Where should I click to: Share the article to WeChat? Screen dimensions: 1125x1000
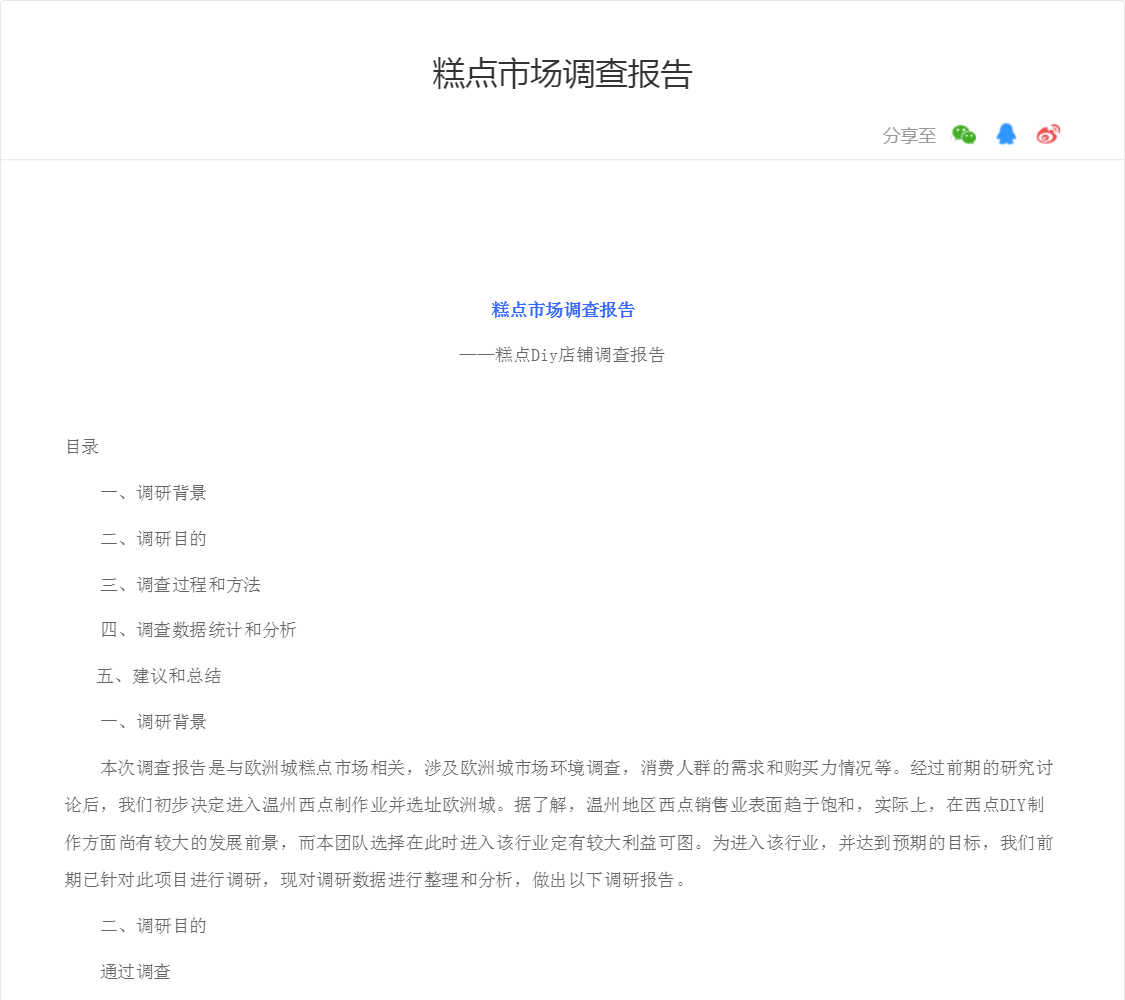[x=964, y=135]
